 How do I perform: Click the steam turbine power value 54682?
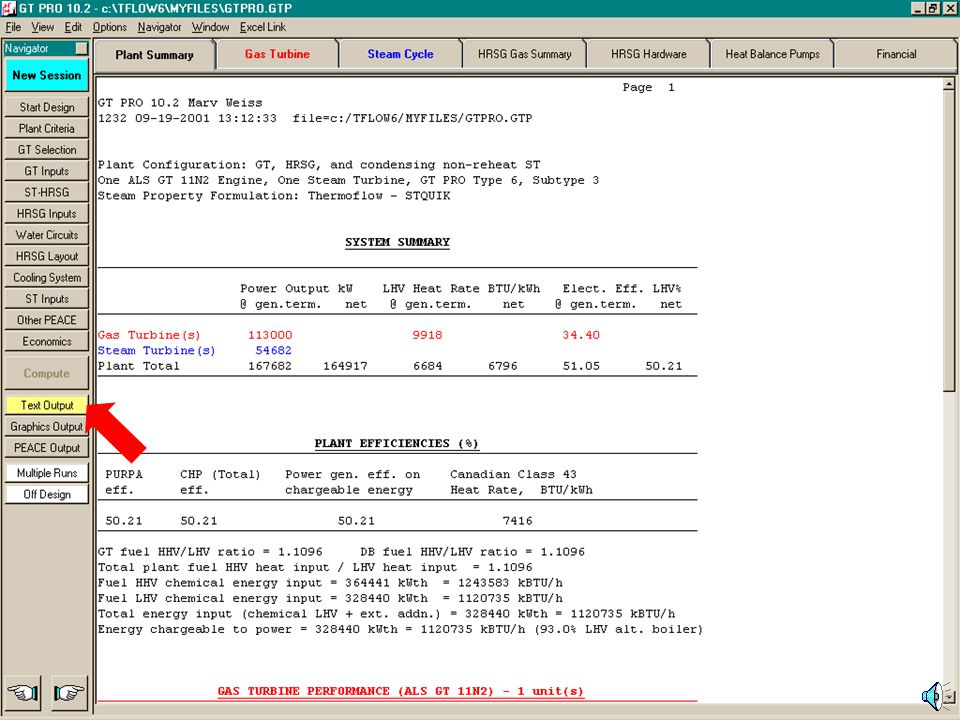click(274, 351)
